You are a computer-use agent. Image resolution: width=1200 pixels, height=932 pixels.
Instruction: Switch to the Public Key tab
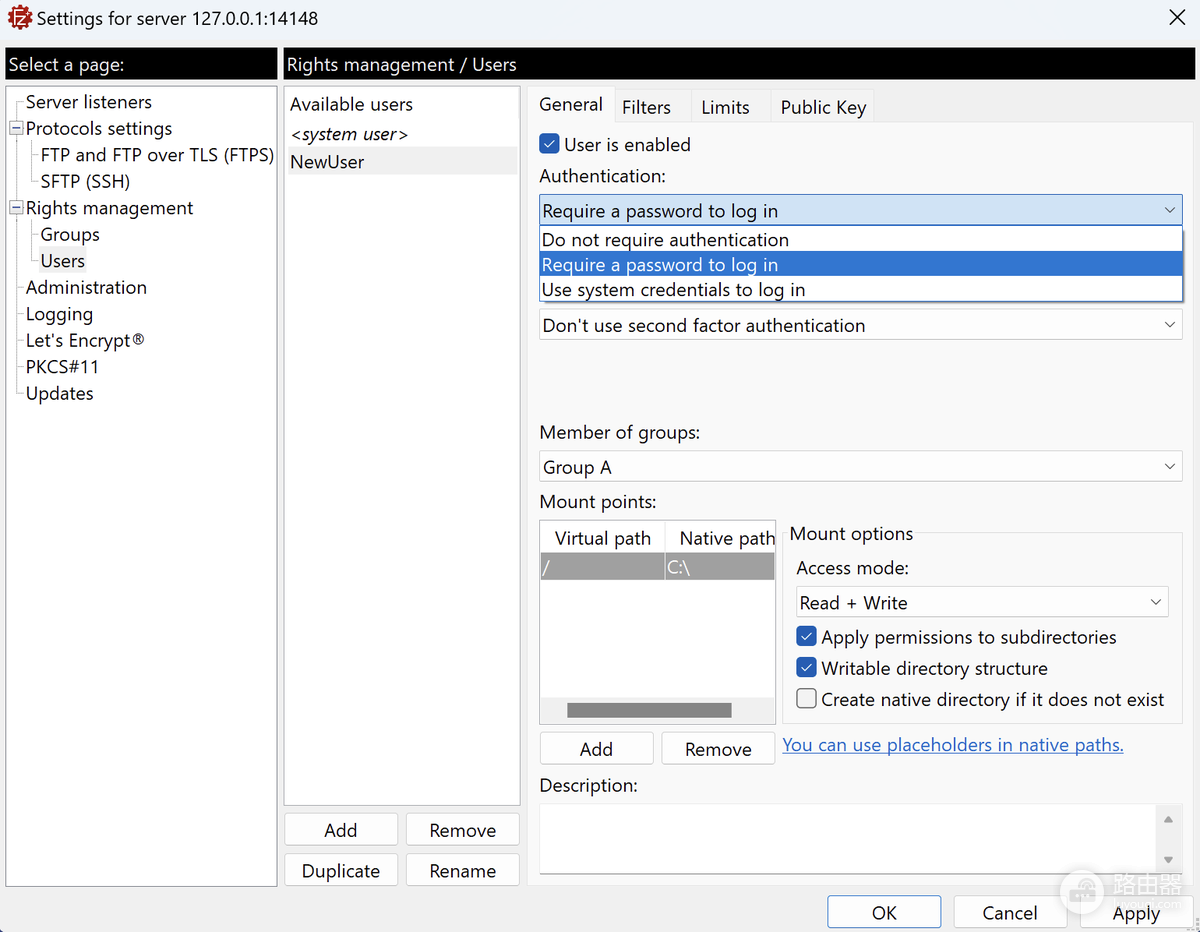click(823, 107)
